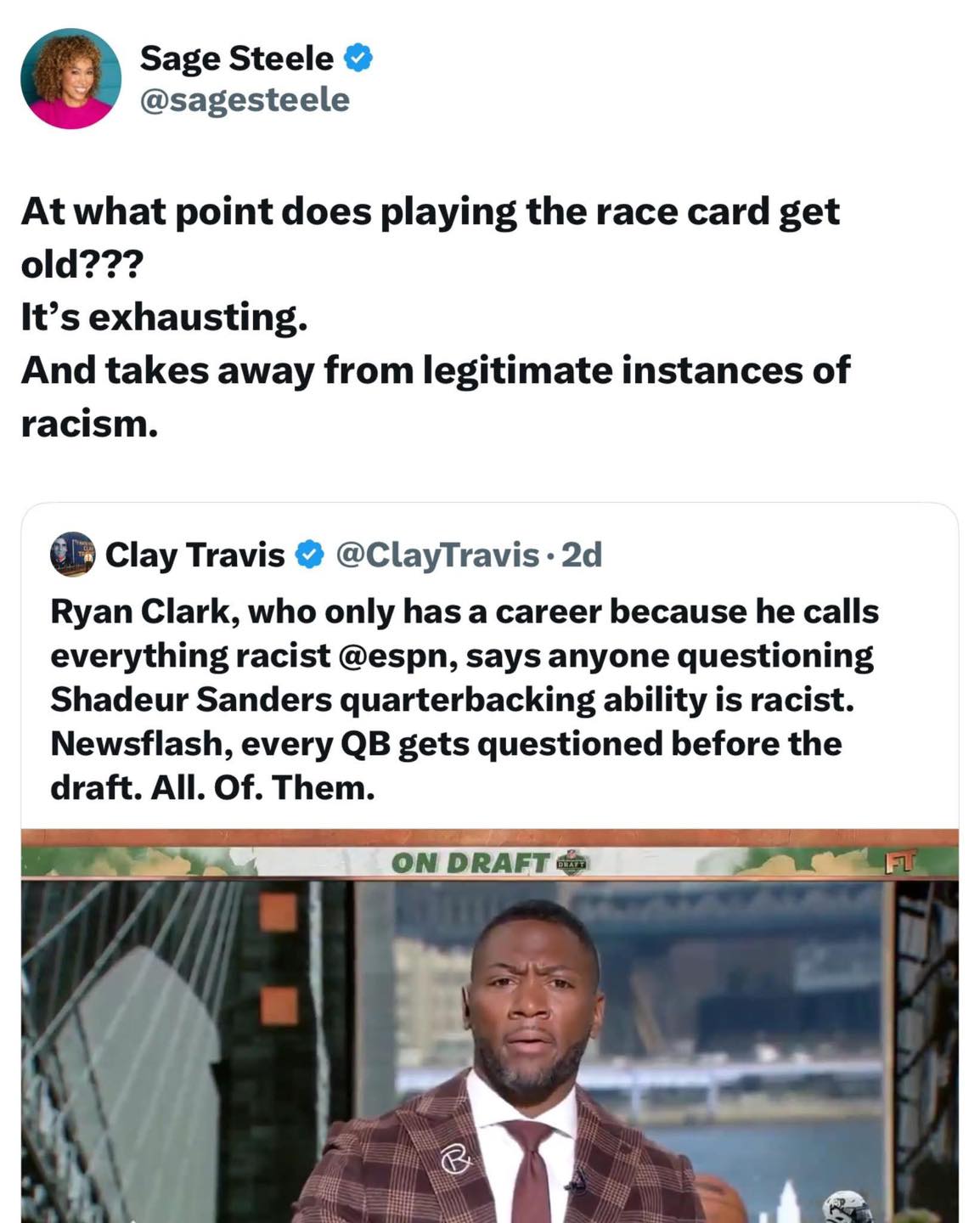Click the ON DRAFT banner text
The height and width of the screenshot is (1223, 980).
pyautogui.click(x=470, y=863)
